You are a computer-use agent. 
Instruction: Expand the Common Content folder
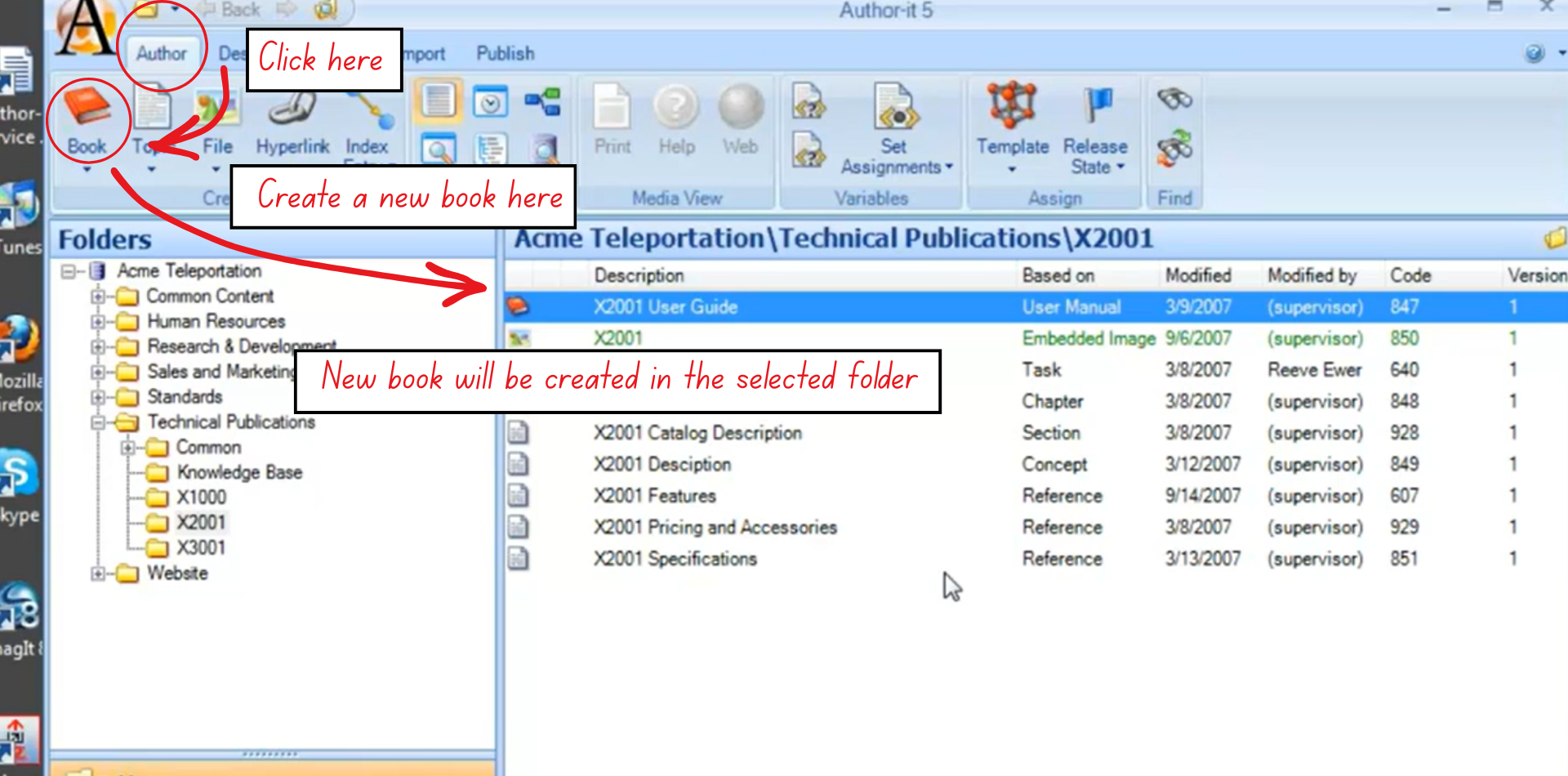pos(98,297)
